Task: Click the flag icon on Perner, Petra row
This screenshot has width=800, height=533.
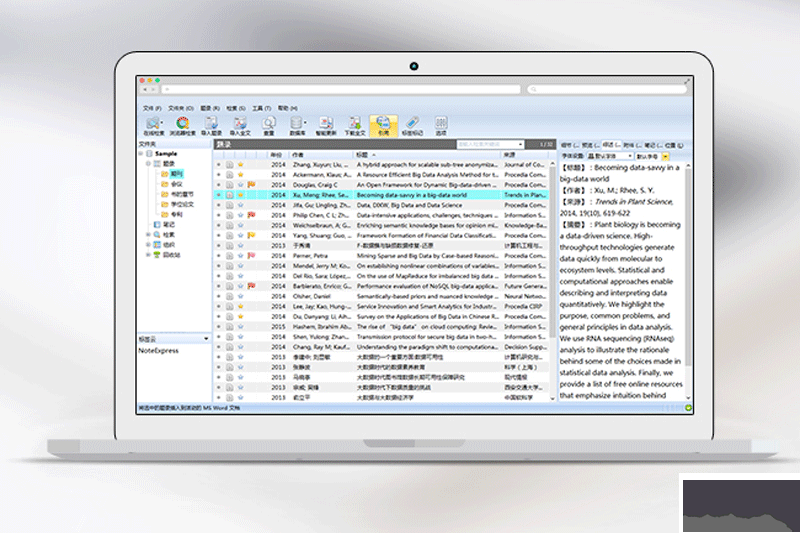Action: 252,256
